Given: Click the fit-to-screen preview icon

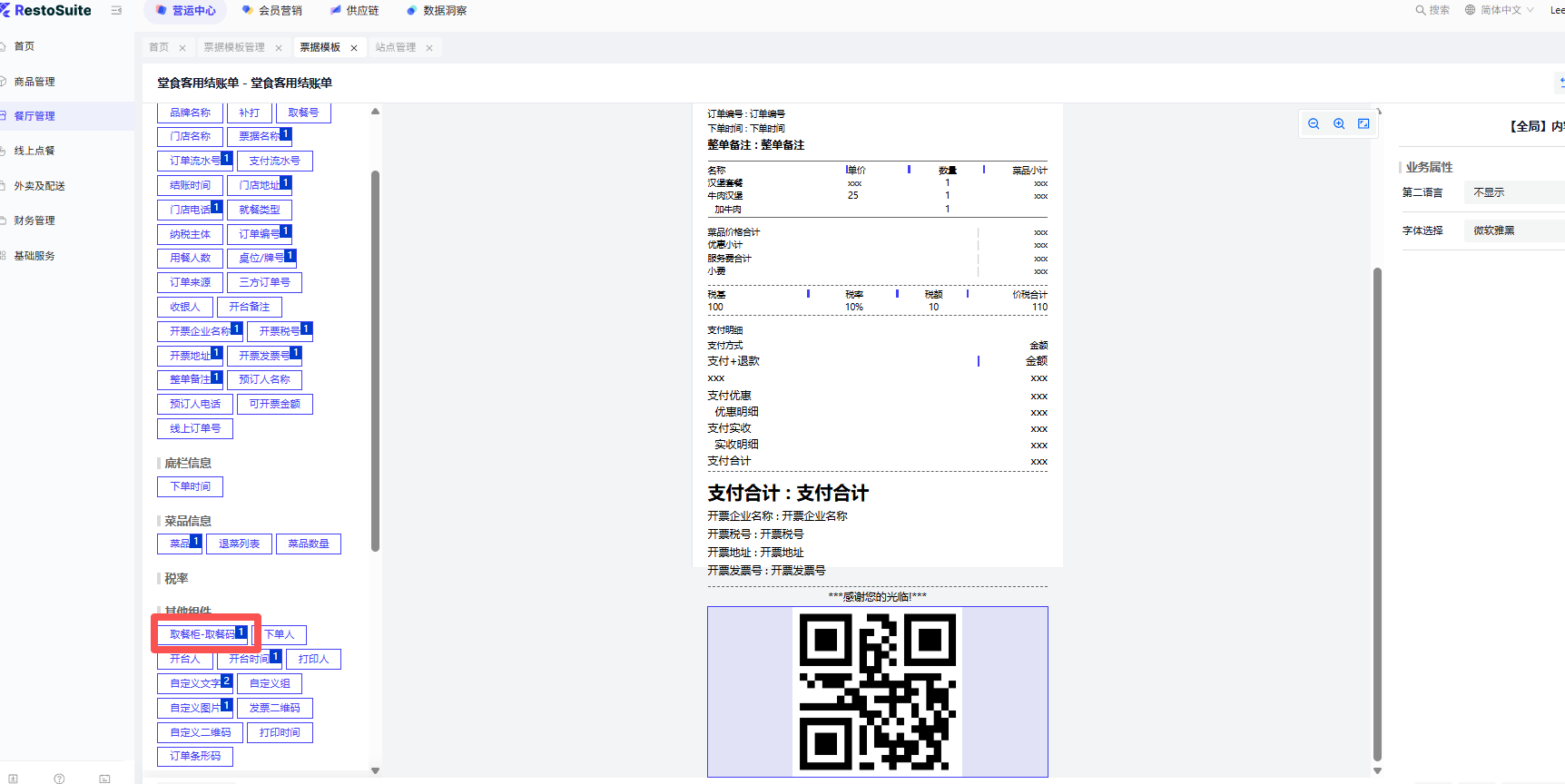Looking at the screenshot, I should (x=1363, y=124).
